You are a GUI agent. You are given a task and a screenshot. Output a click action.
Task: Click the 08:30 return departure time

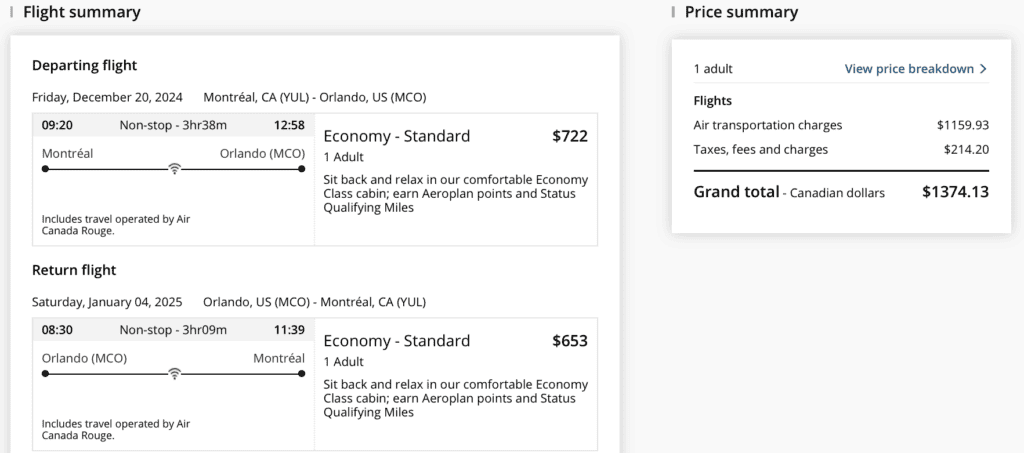click(x=57, y=330)
